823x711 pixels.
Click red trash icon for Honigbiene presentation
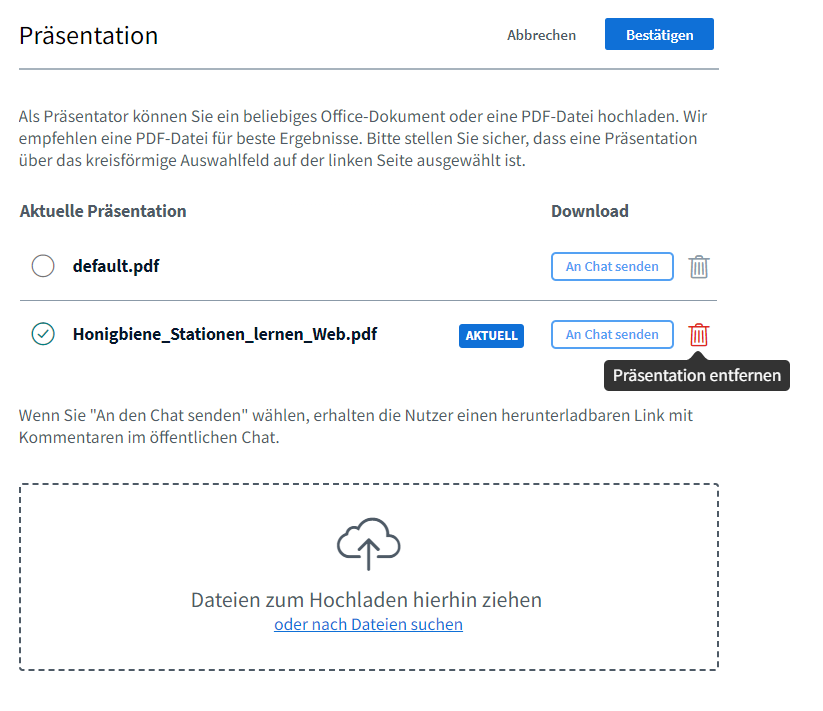click(x=699, y=335)
